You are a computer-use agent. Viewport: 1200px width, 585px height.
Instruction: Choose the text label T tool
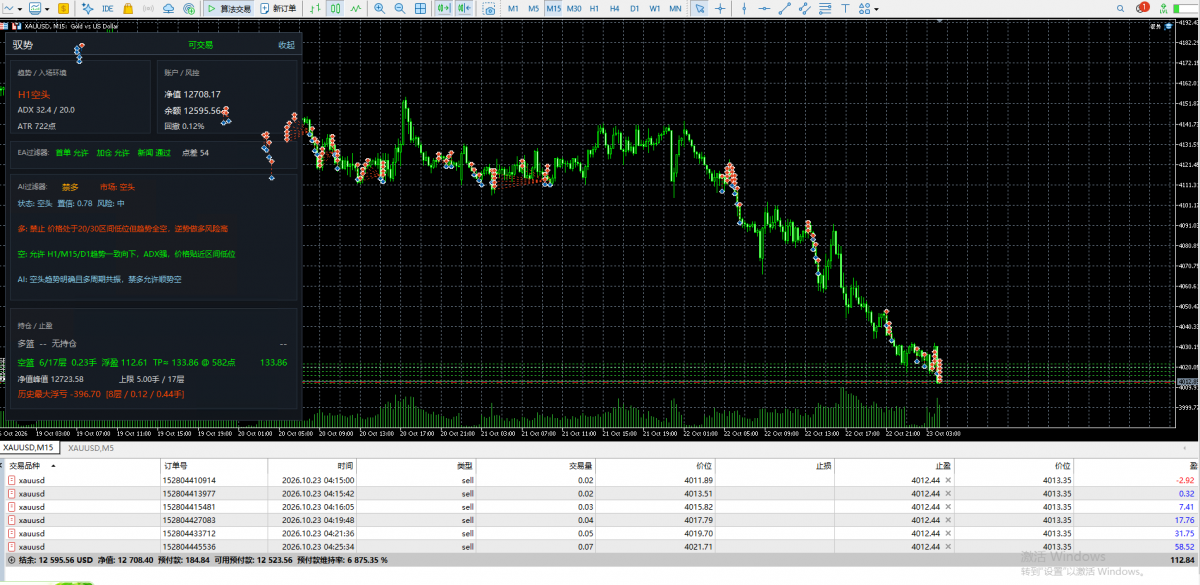pyautogui.click(x=845, y=8)
